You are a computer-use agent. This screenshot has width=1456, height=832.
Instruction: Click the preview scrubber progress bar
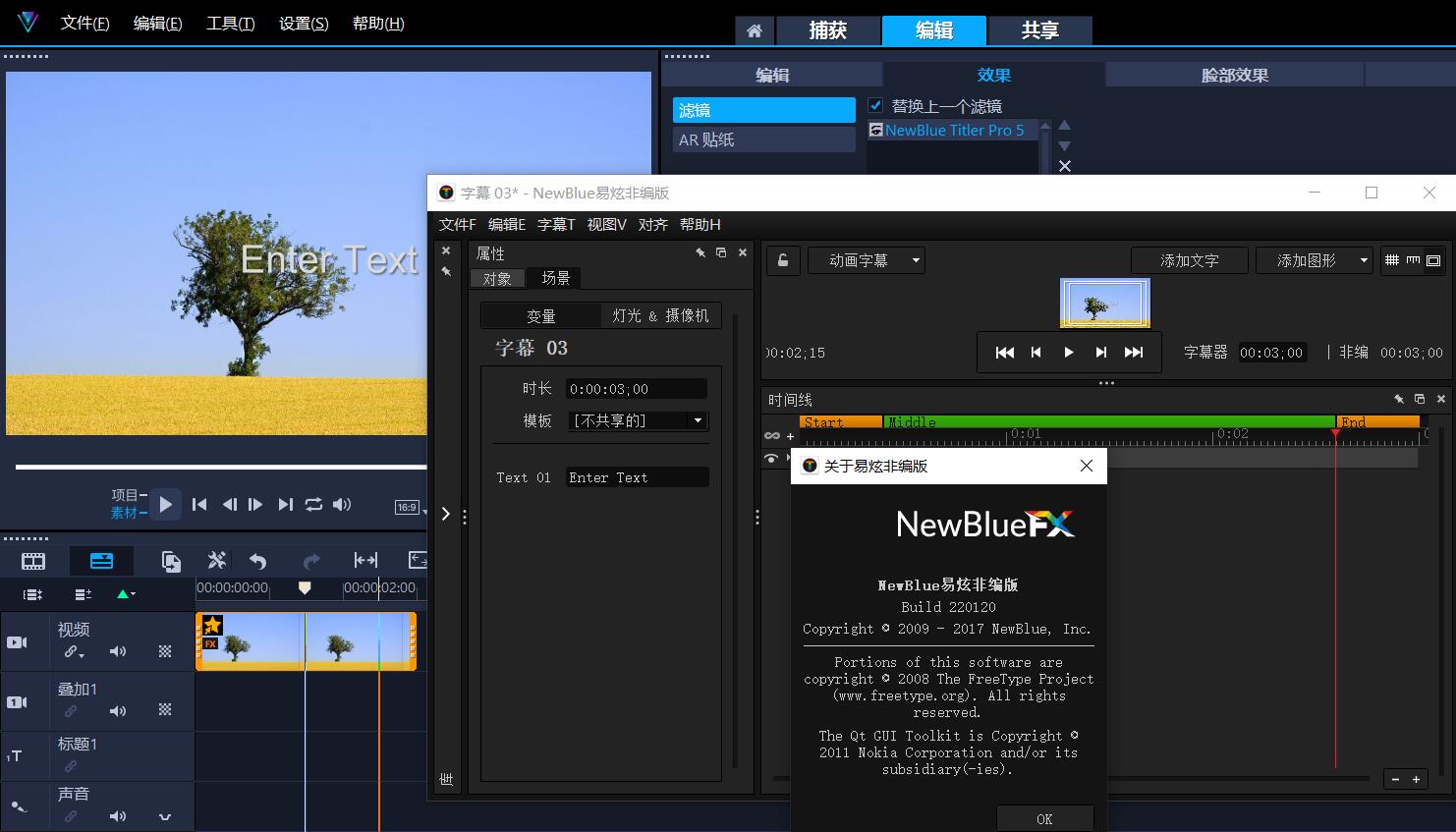coord(221,467)
